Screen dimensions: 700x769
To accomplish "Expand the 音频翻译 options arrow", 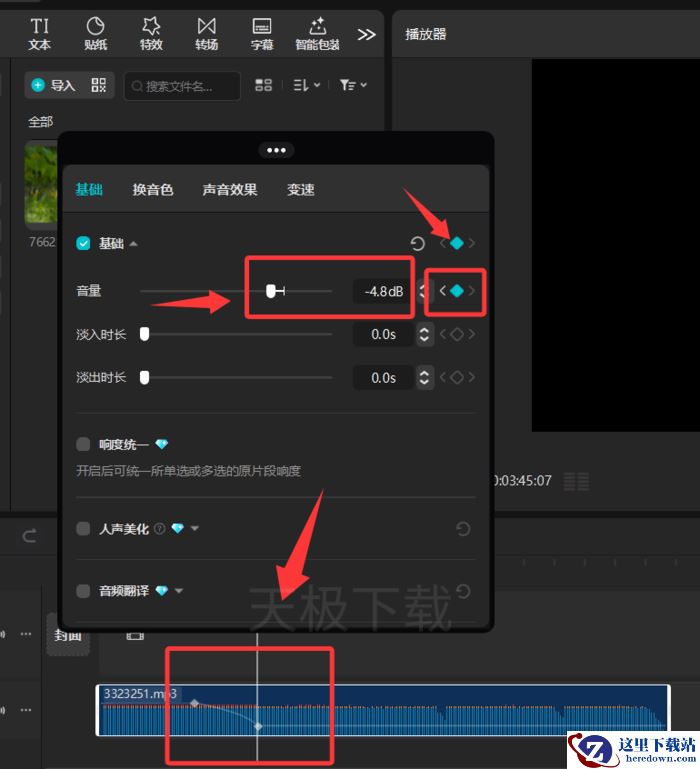I will 179,591.
